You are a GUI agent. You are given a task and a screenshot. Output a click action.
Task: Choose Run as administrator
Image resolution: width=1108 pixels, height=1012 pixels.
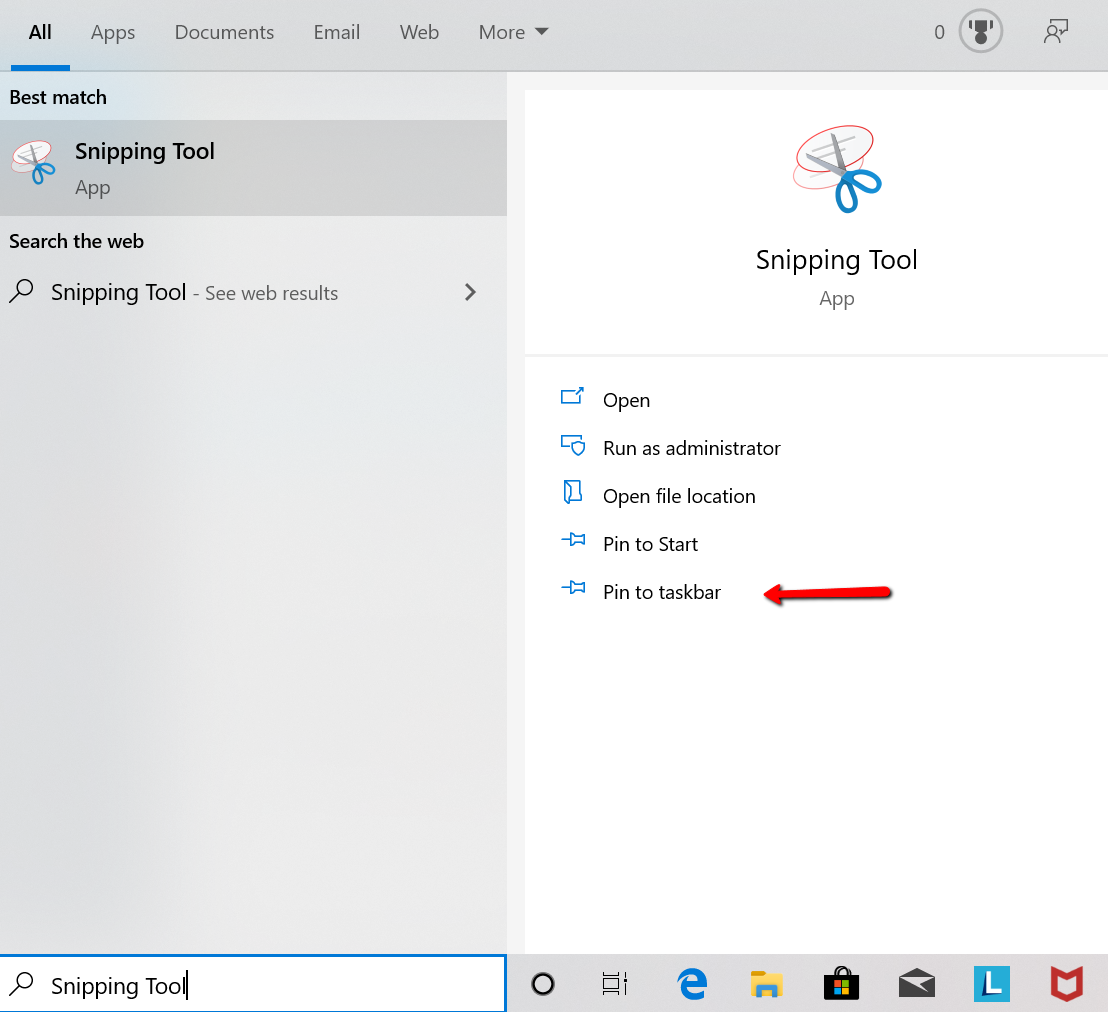click(x=691, y=448)
